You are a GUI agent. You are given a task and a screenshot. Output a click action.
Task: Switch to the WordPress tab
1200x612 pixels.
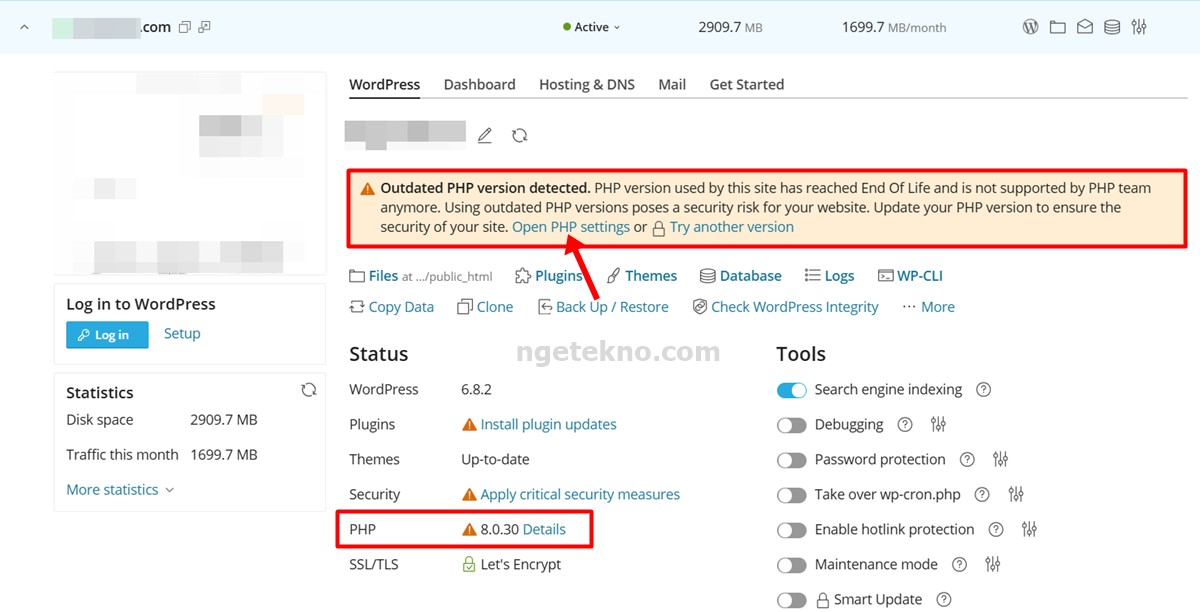pos(384,84)
